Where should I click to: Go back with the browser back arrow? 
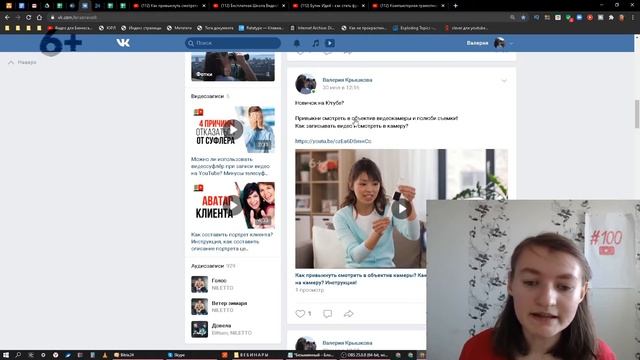point(7,18)
